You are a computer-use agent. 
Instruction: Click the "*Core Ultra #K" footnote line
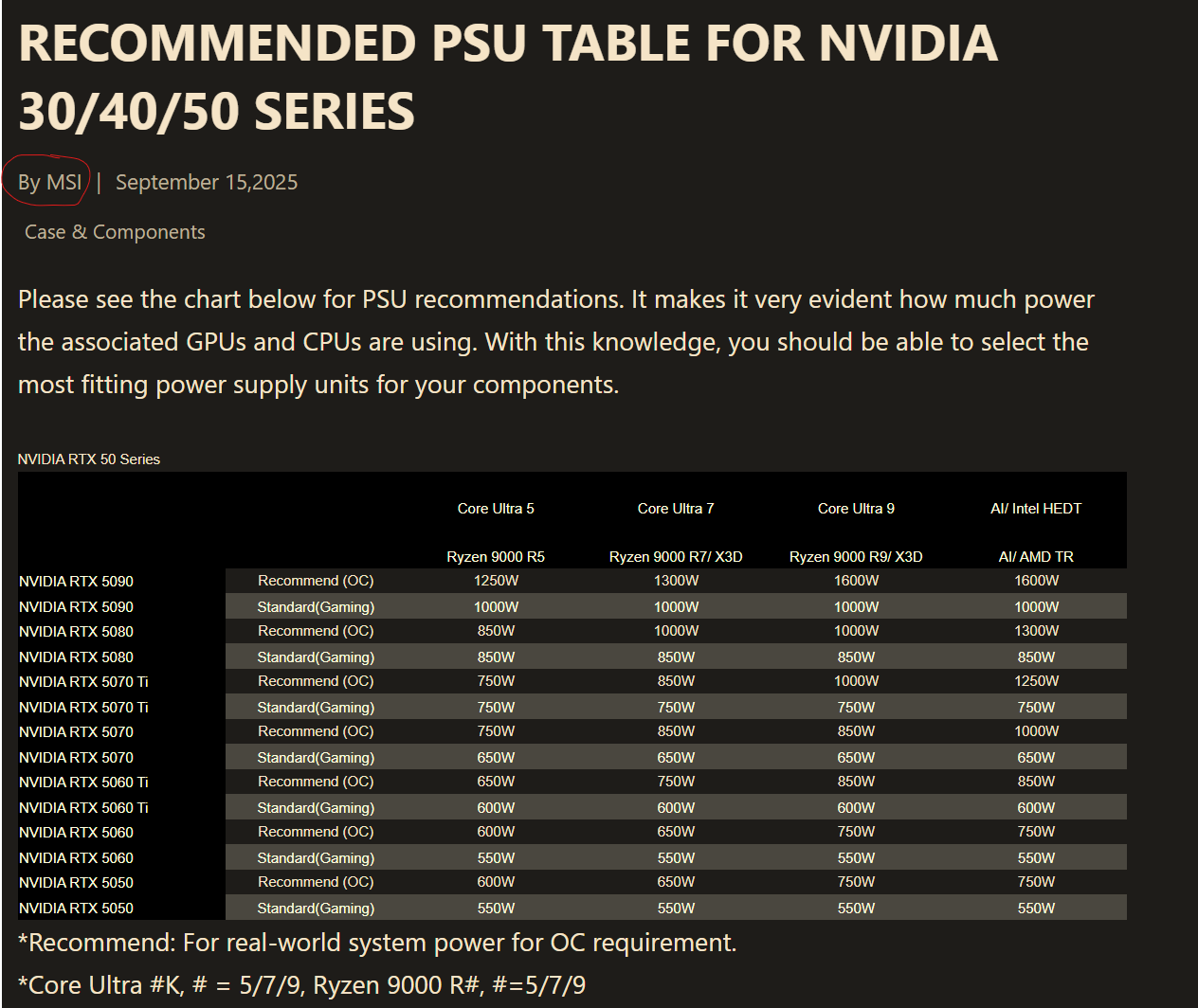tap(301, 985)
